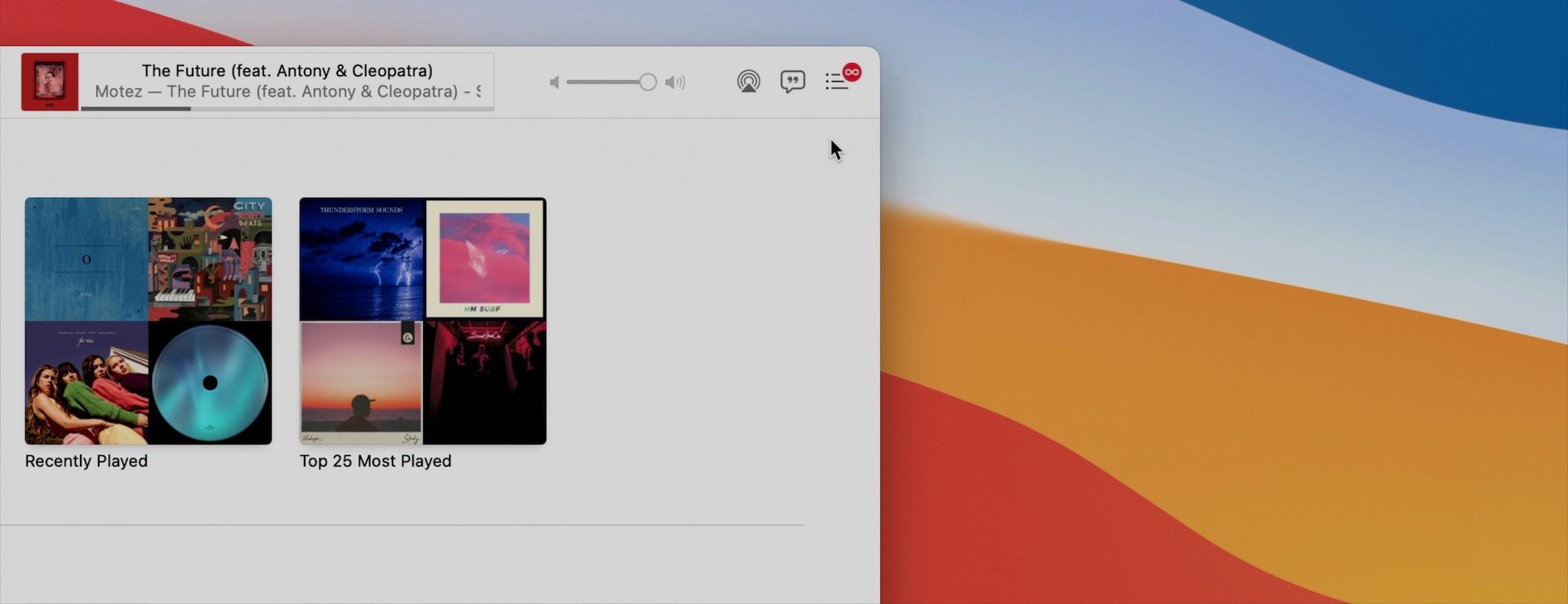Click the red-lit band album cover

coord(485,383)
